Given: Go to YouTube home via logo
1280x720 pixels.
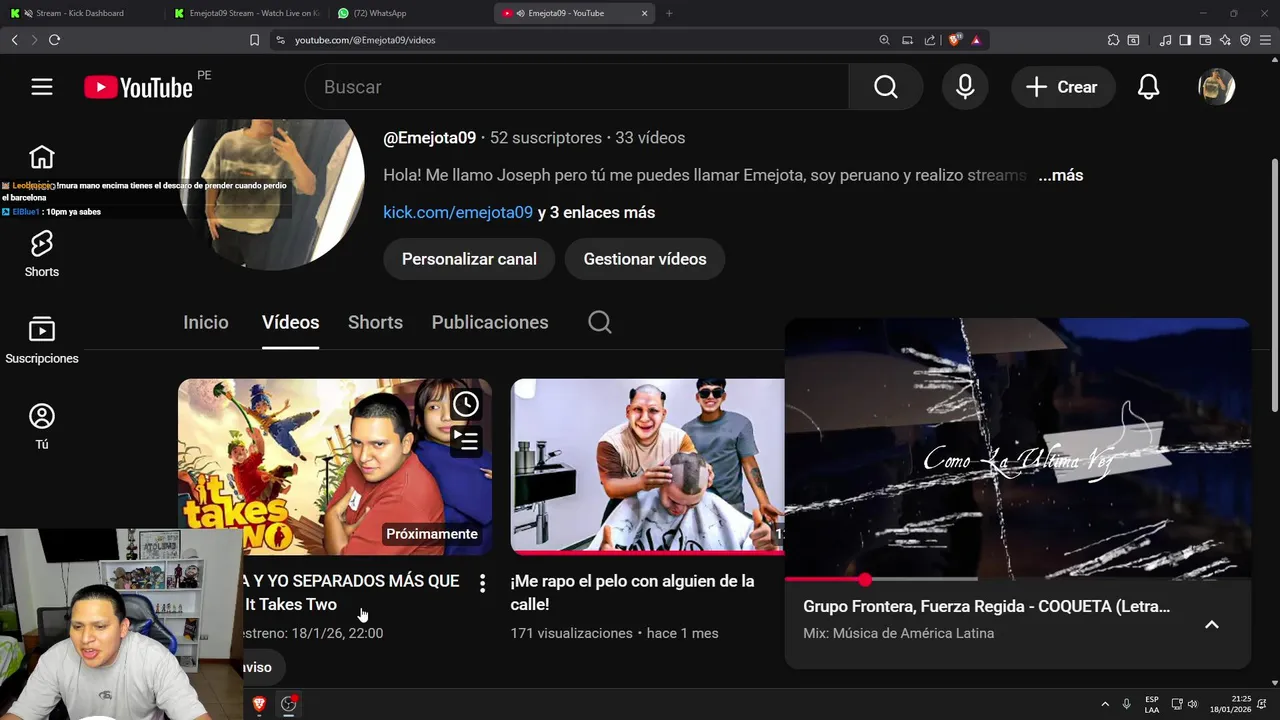Looking at the screenshot, I should 138,87.
